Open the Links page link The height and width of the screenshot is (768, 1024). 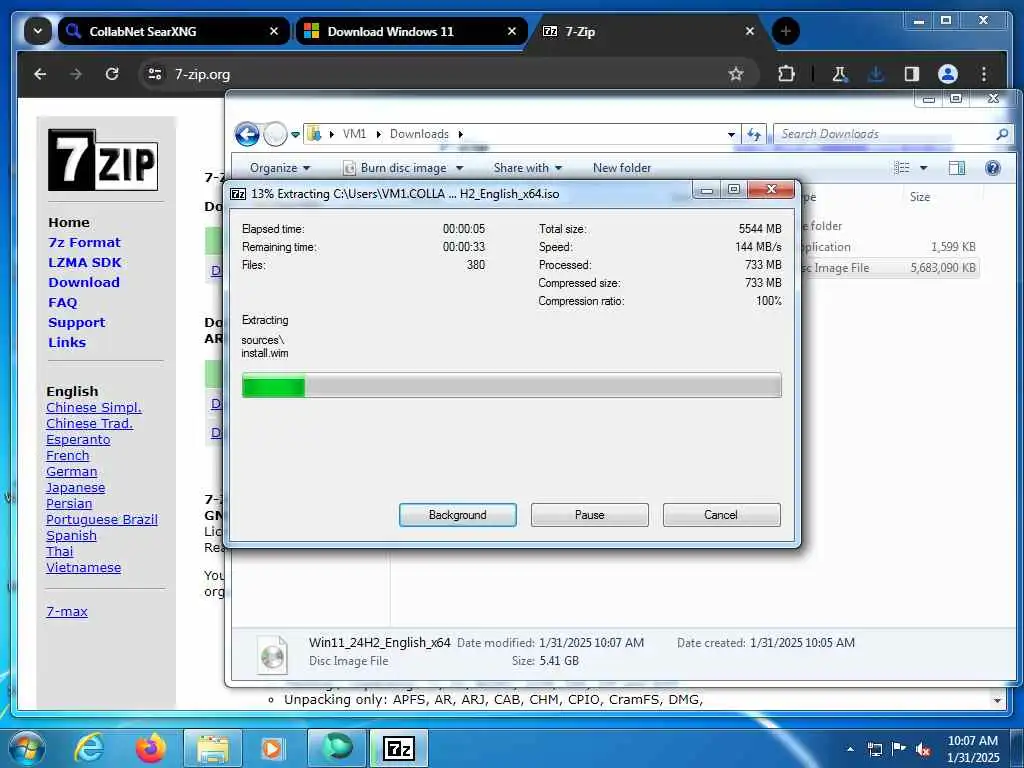point(67,342)
